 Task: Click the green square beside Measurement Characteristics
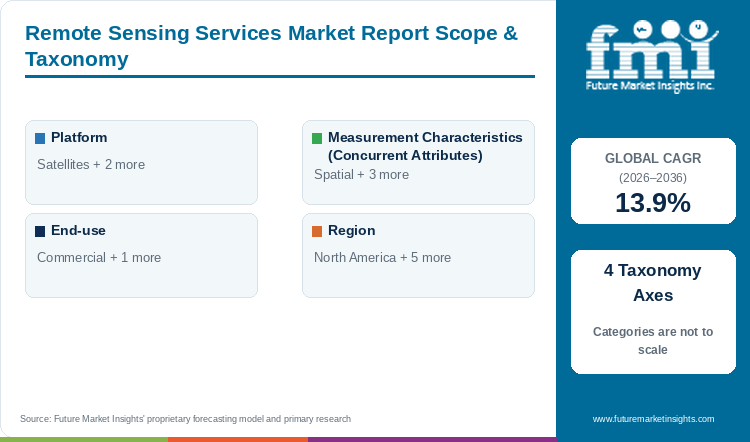click(317, 139)
